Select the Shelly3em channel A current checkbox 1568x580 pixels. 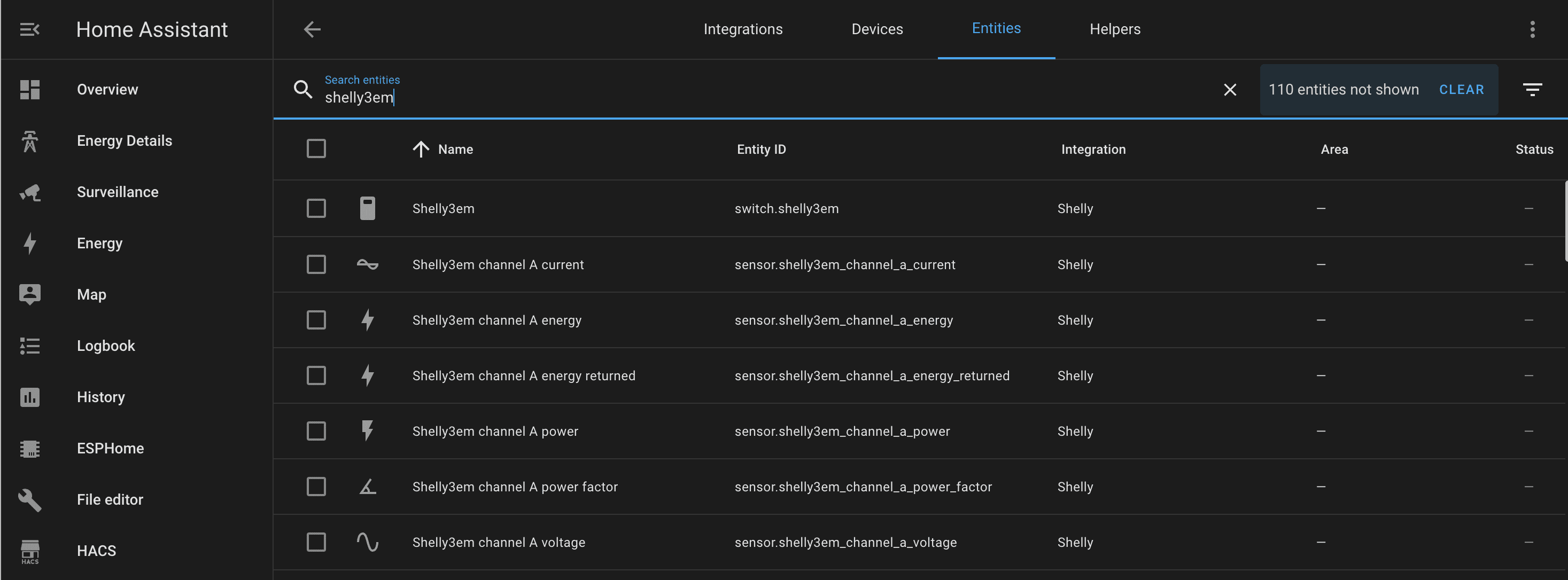tap(316, 265)
